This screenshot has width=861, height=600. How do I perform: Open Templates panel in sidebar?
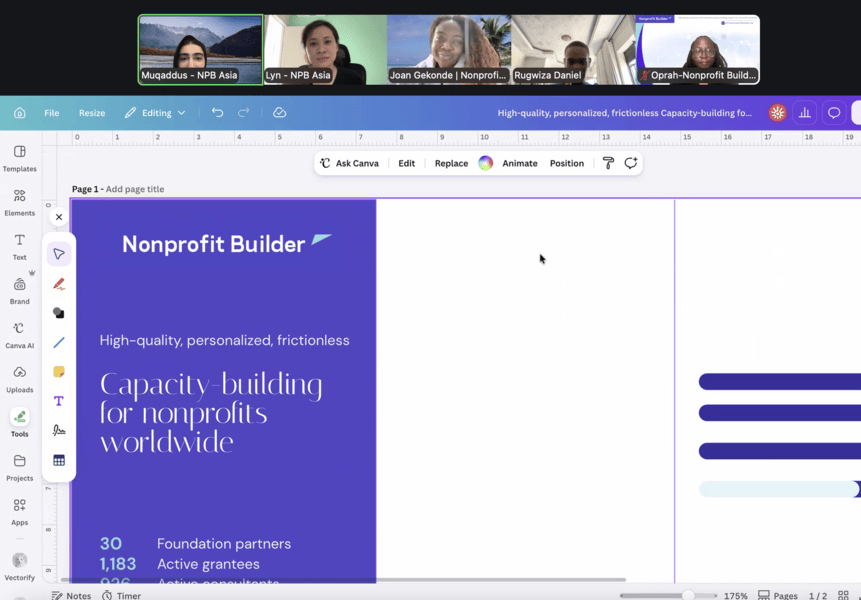coord(20,158)
